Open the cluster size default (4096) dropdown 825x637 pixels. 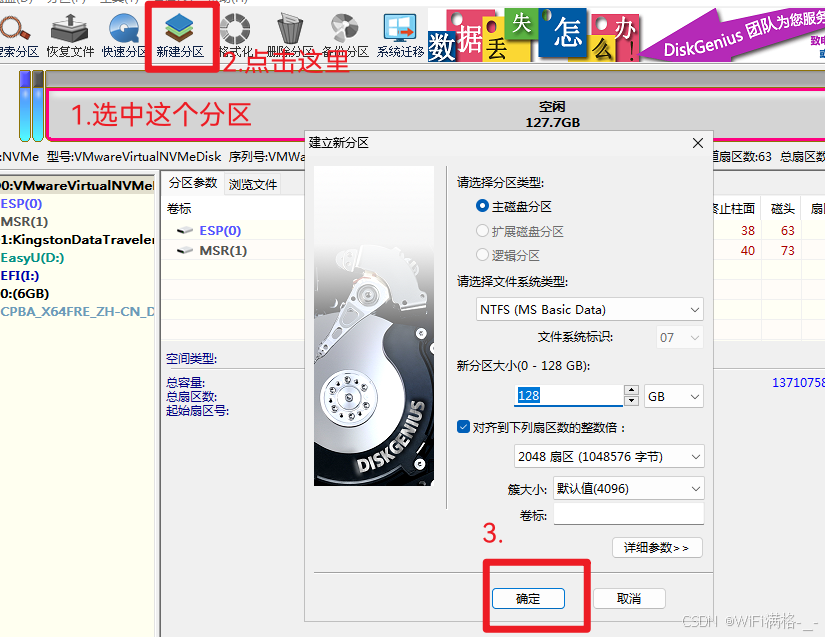(x=628, y=489)
